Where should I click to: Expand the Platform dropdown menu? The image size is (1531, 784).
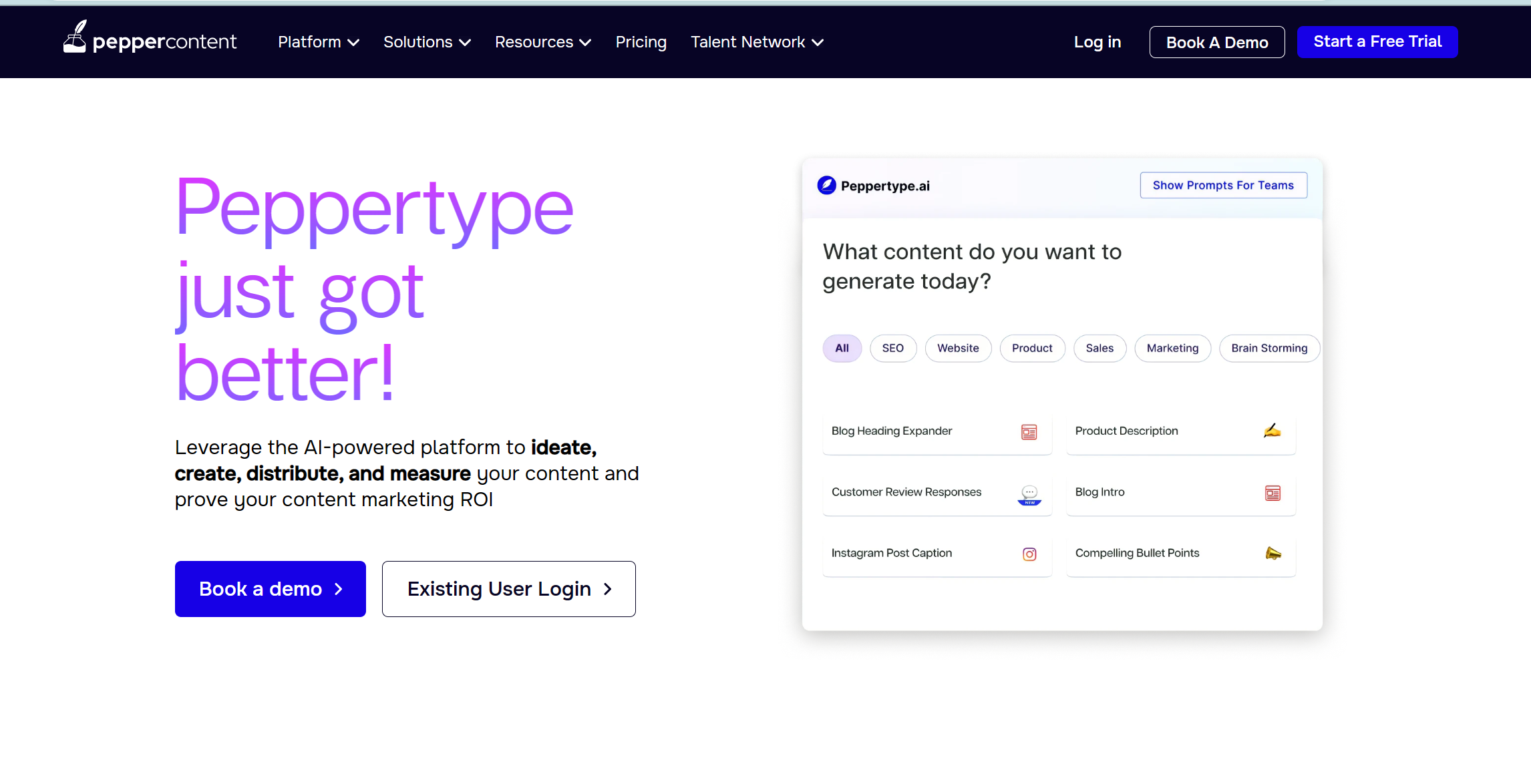318,41
